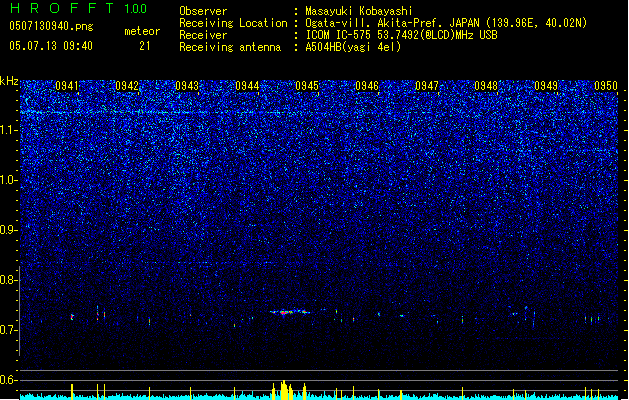Click the meteor label

pyautogui.click(x=142, y=31)
